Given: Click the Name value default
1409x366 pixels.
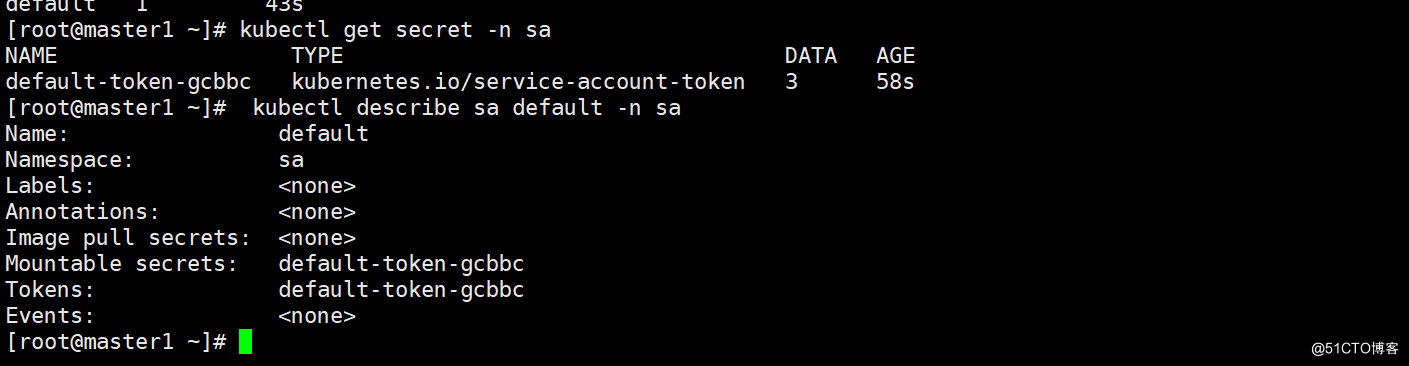Looking at the screenshot, I should pyautogui.click(x=323, y=134).
